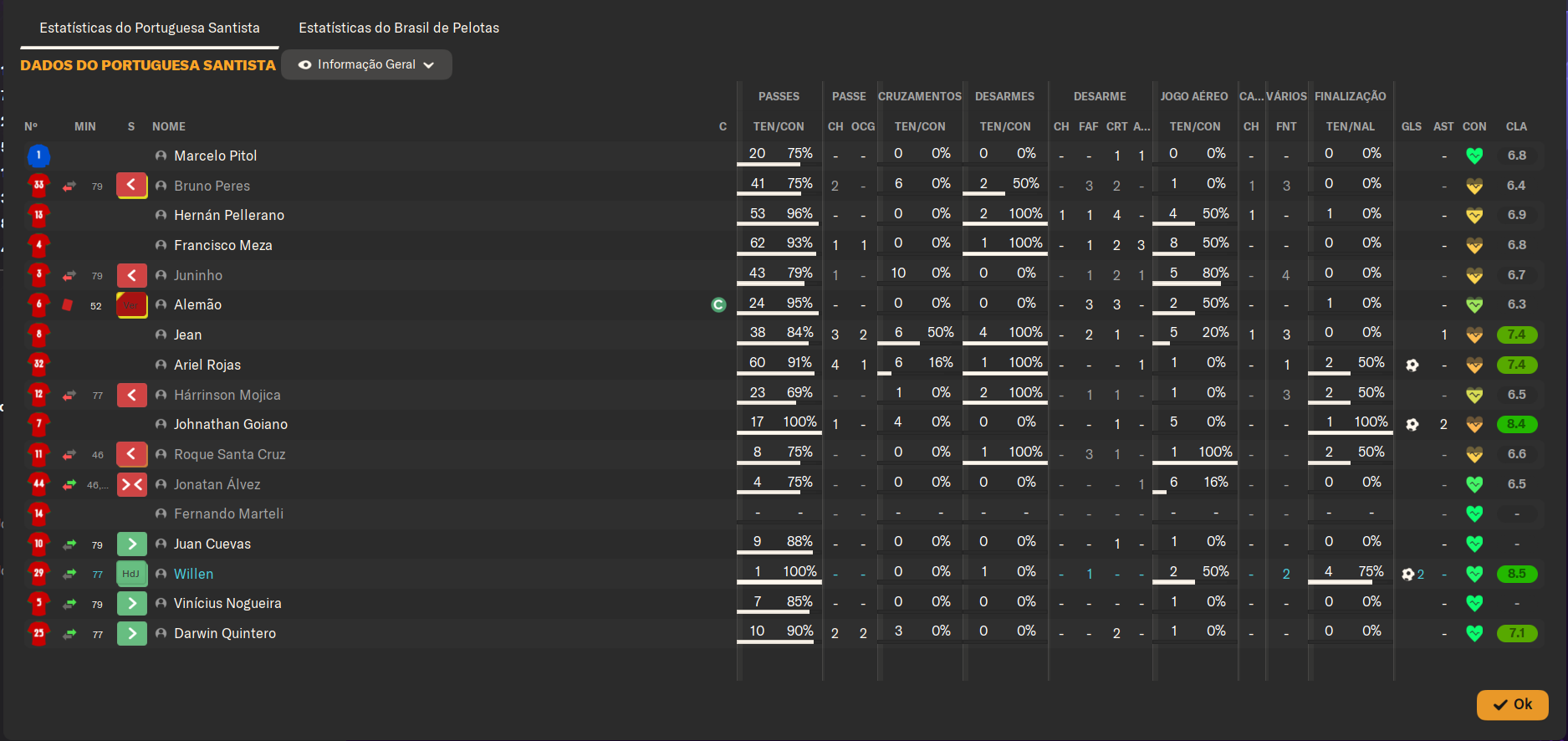Sort by the CRT column header
The image size is (1568, 741).
[1117, 126]
